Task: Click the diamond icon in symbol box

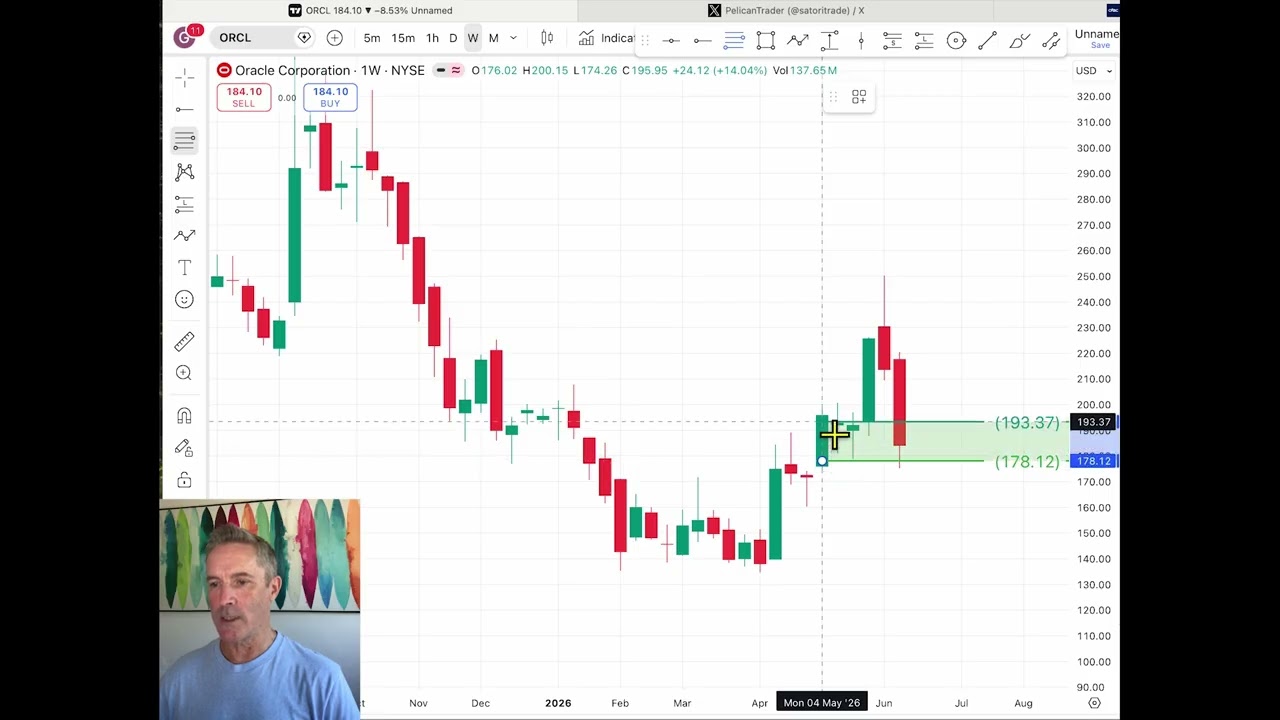Action: [304, 38]
